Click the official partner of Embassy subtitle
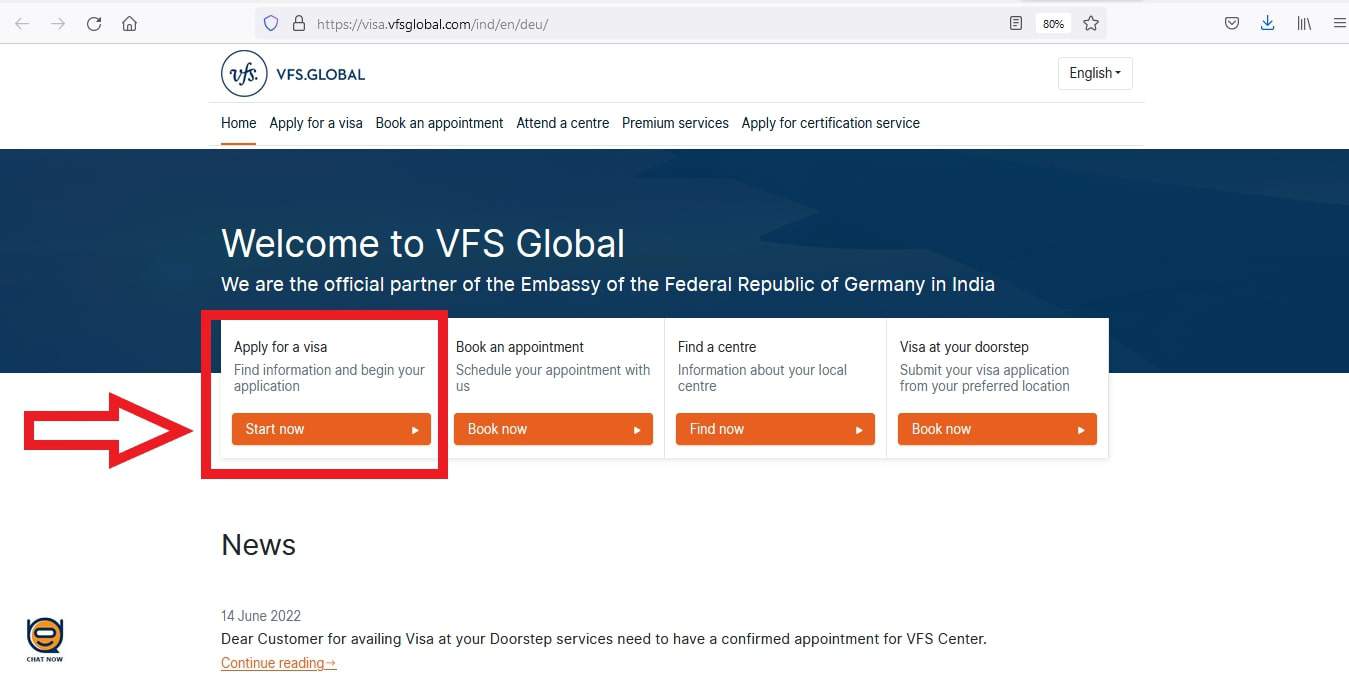 point(608,284)
